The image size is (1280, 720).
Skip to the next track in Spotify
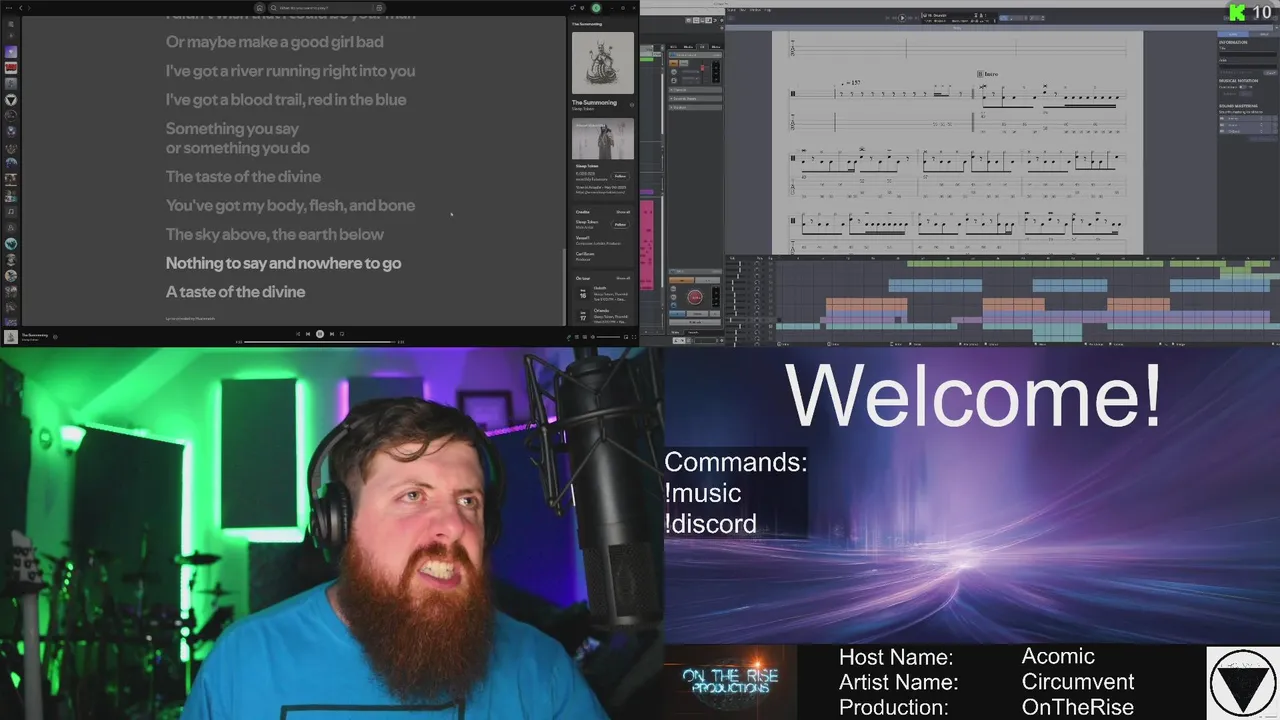coord(332,334)
